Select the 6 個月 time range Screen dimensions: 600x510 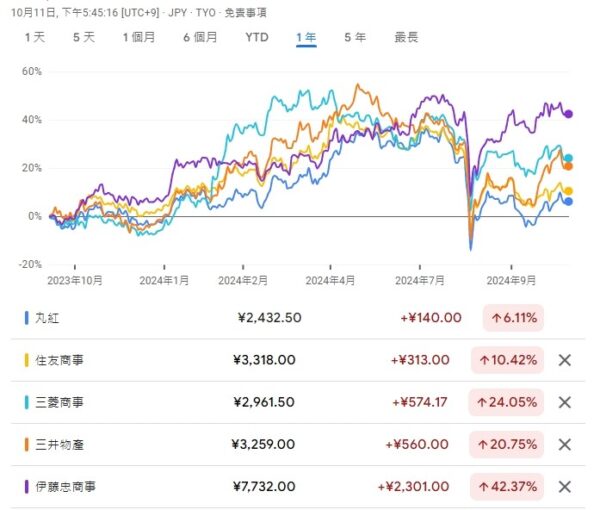tap(200, 37)
